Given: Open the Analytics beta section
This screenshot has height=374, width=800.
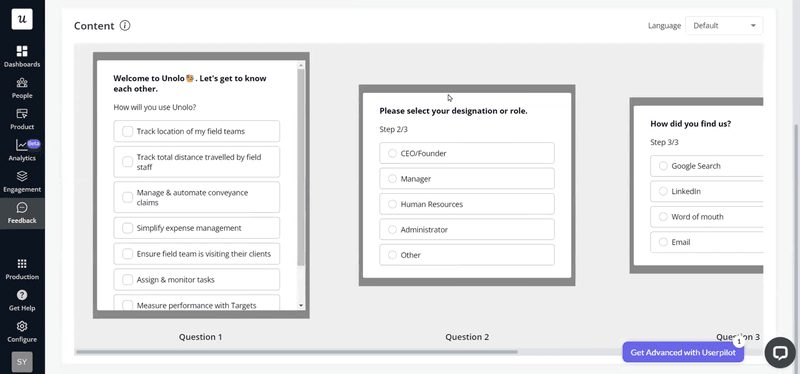Looking at the screenshot, I should (x=22, y=151).
